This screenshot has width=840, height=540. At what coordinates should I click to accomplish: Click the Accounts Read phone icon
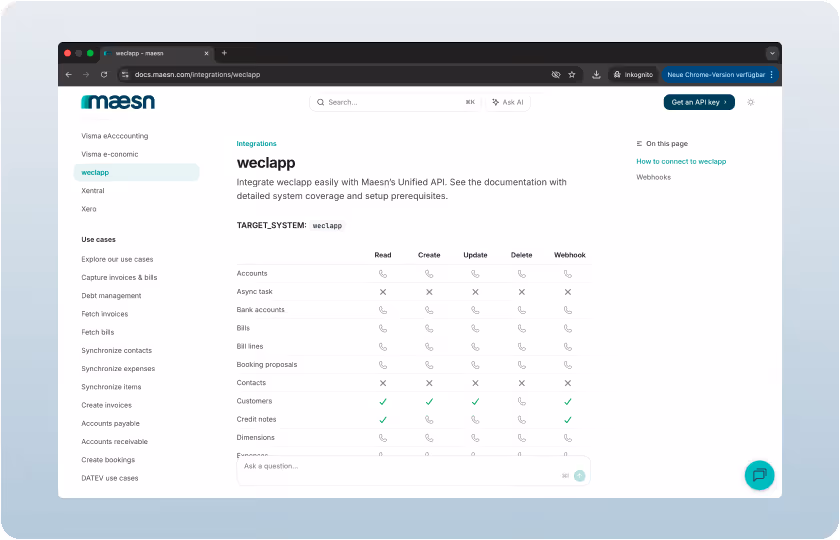coord(383,274)
